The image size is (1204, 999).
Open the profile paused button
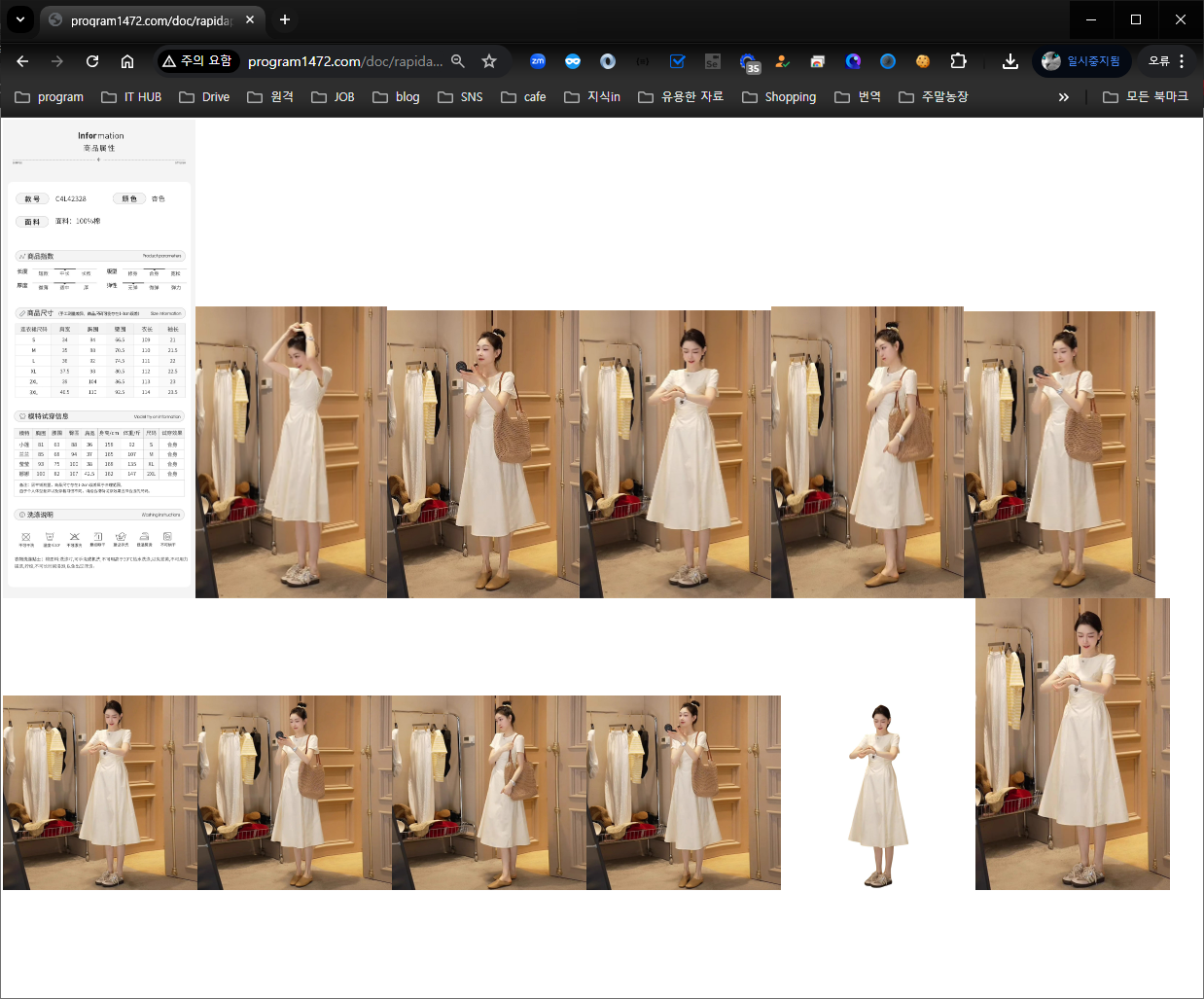click(1081, 61)
